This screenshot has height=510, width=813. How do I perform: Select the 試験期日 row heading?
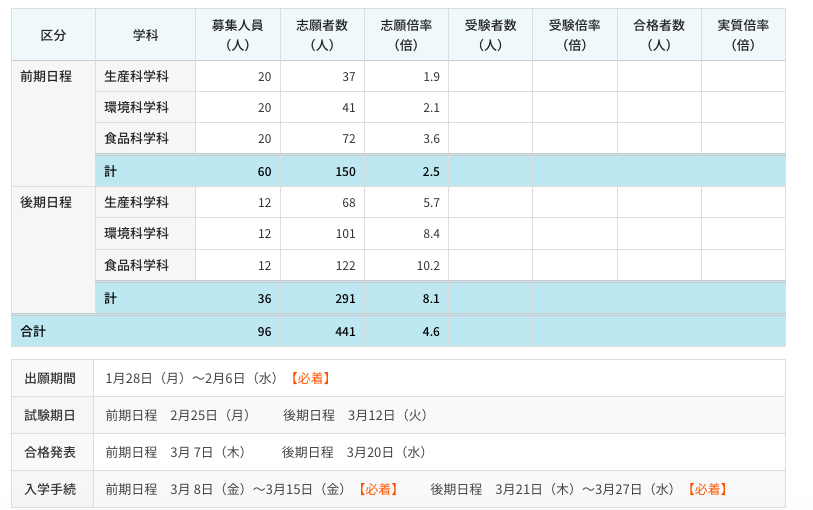(50, 415)
